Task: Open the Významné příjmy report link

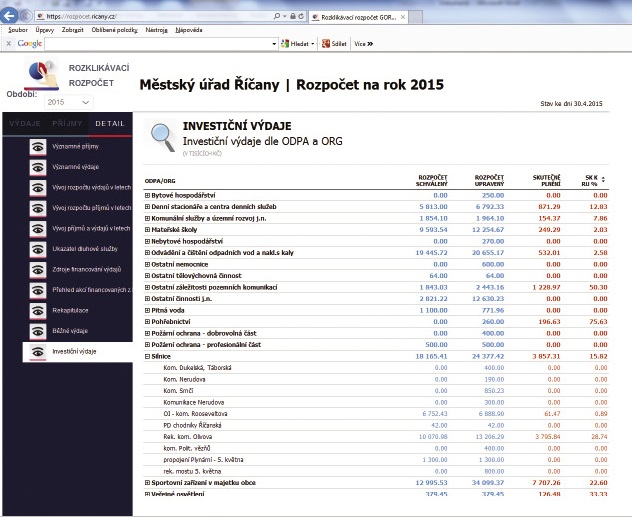Action: click(x=75, y=147)
